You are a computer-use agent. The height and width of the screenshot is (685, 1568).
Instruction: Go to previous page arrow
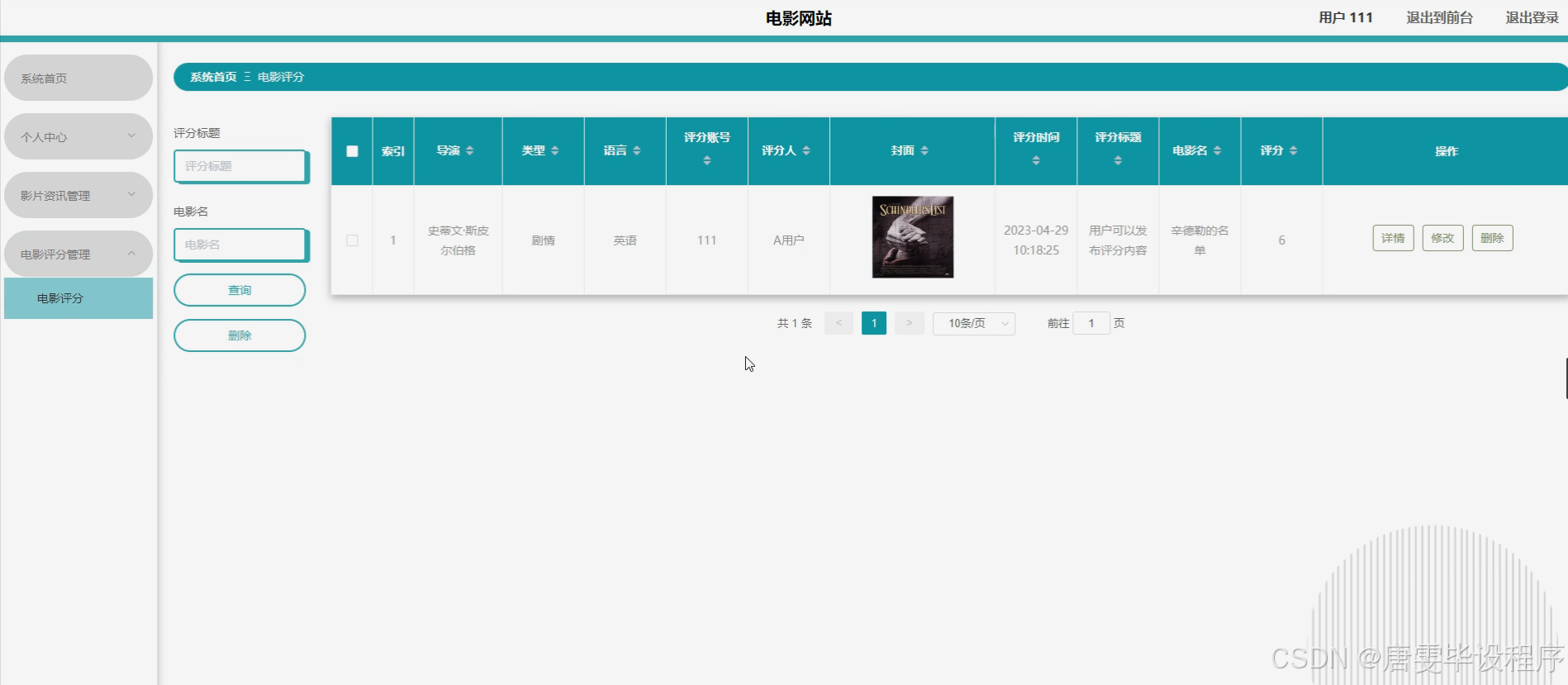tap(839, 323)
